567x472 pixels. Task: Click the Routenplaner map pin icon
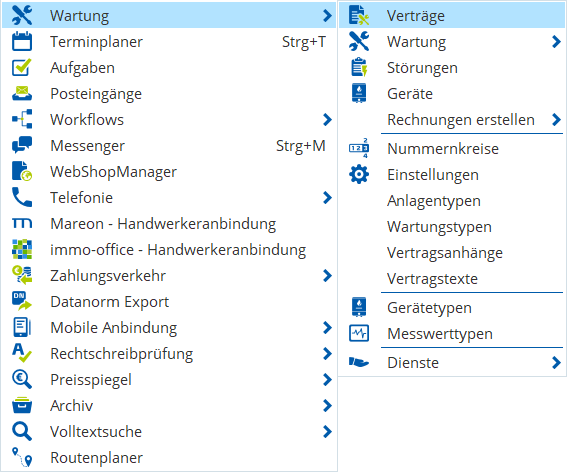[22, 457]
